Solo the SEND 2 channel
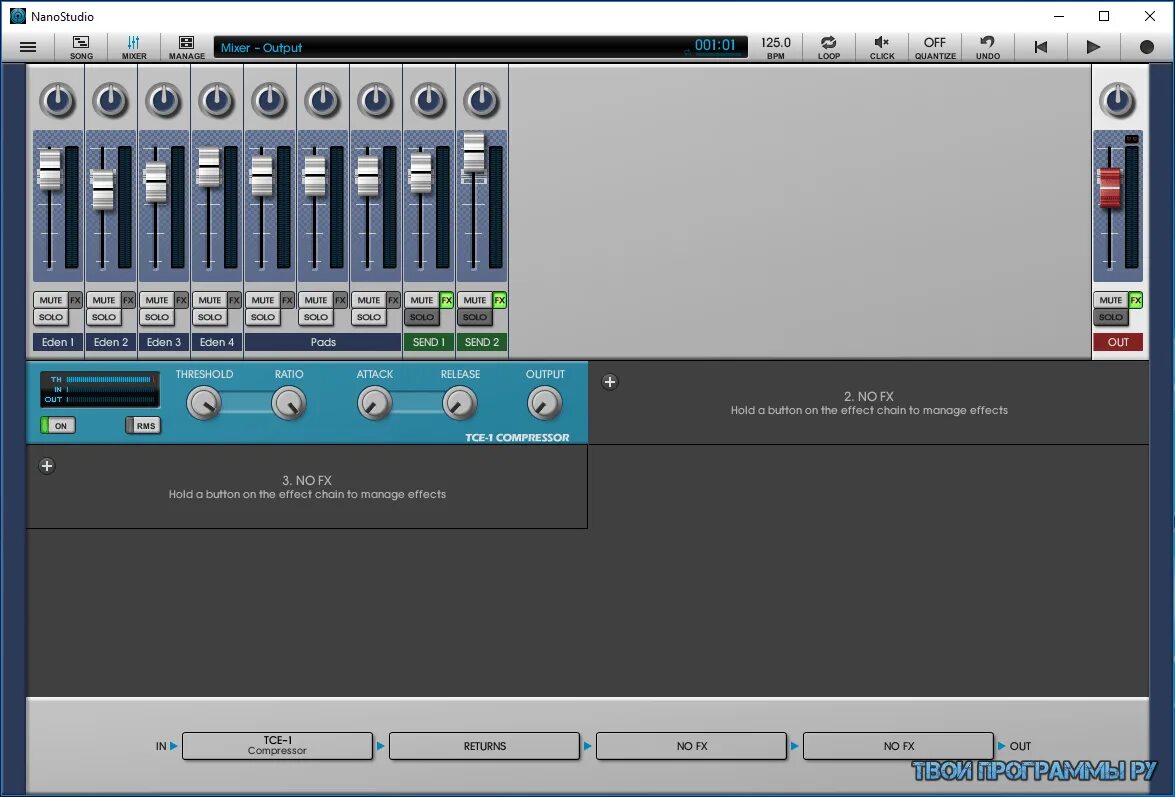1175x797 pixels. click(475, 318)
